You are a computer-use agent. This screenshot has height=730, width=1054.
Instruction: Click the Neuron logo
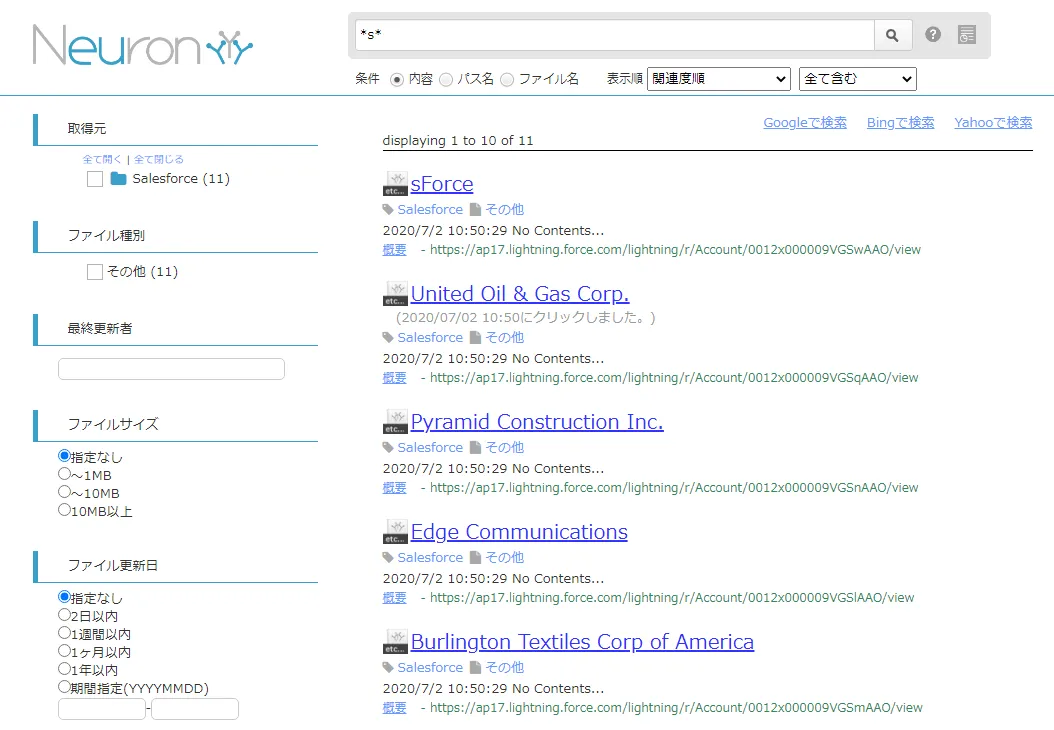point(143,45)
